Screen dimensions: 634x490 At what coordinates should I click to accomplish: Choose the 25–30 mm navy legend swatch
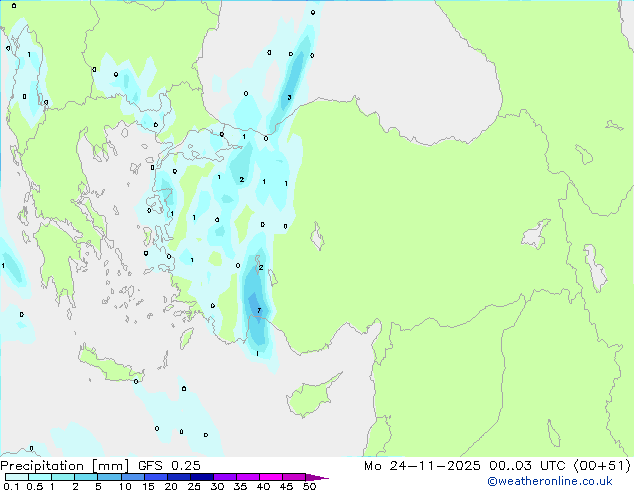coord(201,477)
